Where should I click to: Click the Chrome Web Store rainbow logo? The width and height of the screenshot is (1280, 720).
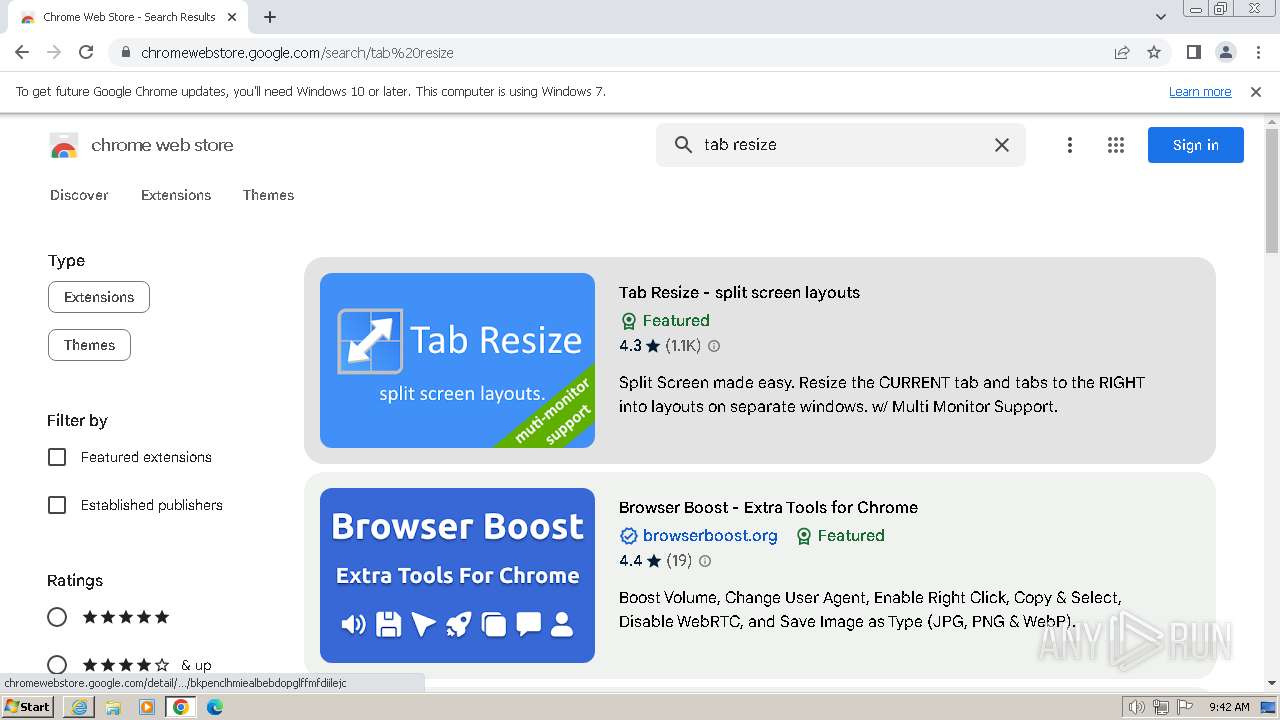click(64, 146)
